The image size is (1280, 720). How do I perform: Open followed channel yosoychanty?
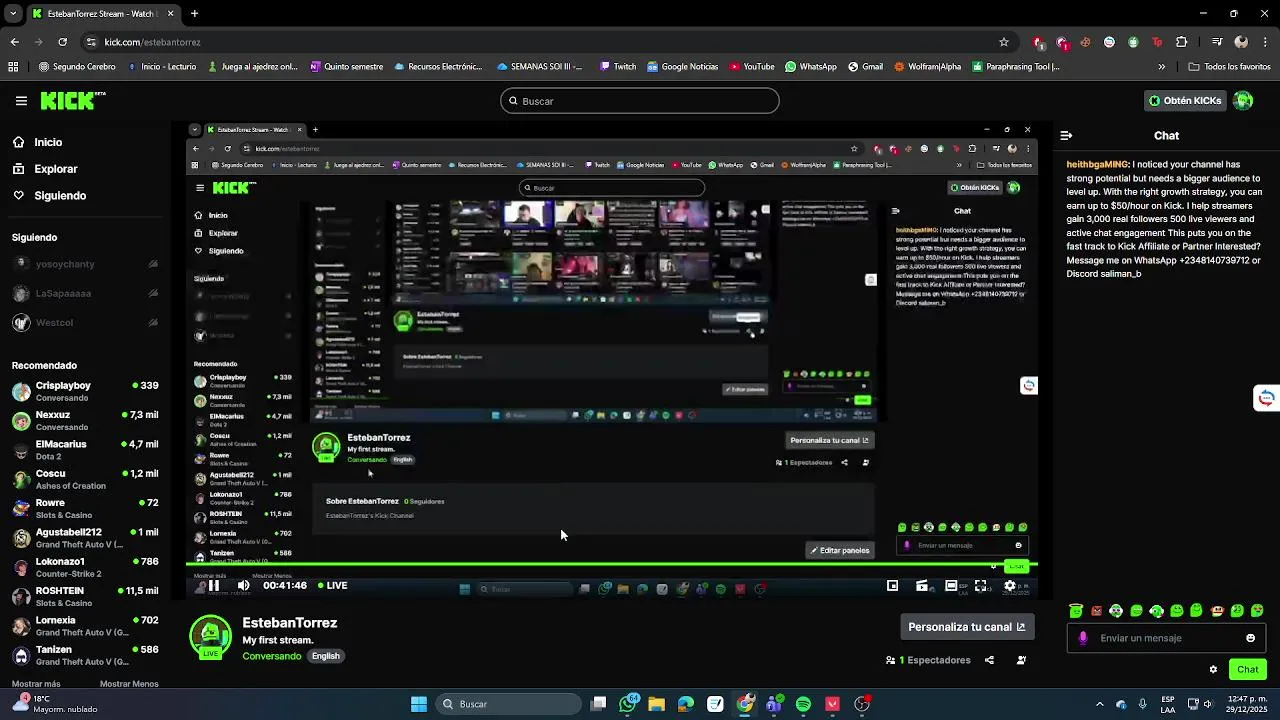(x=85, y=264)
